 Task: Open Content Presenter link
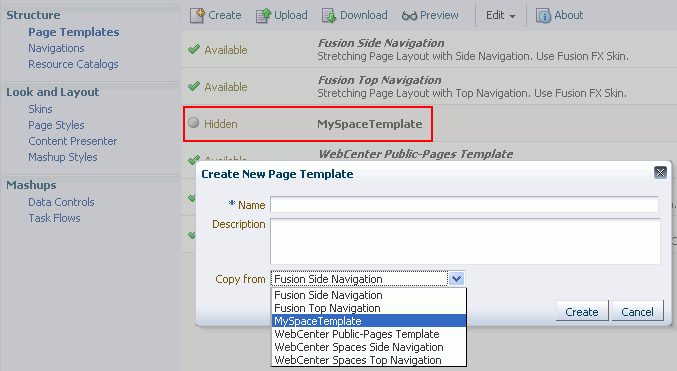click(73, 141)
